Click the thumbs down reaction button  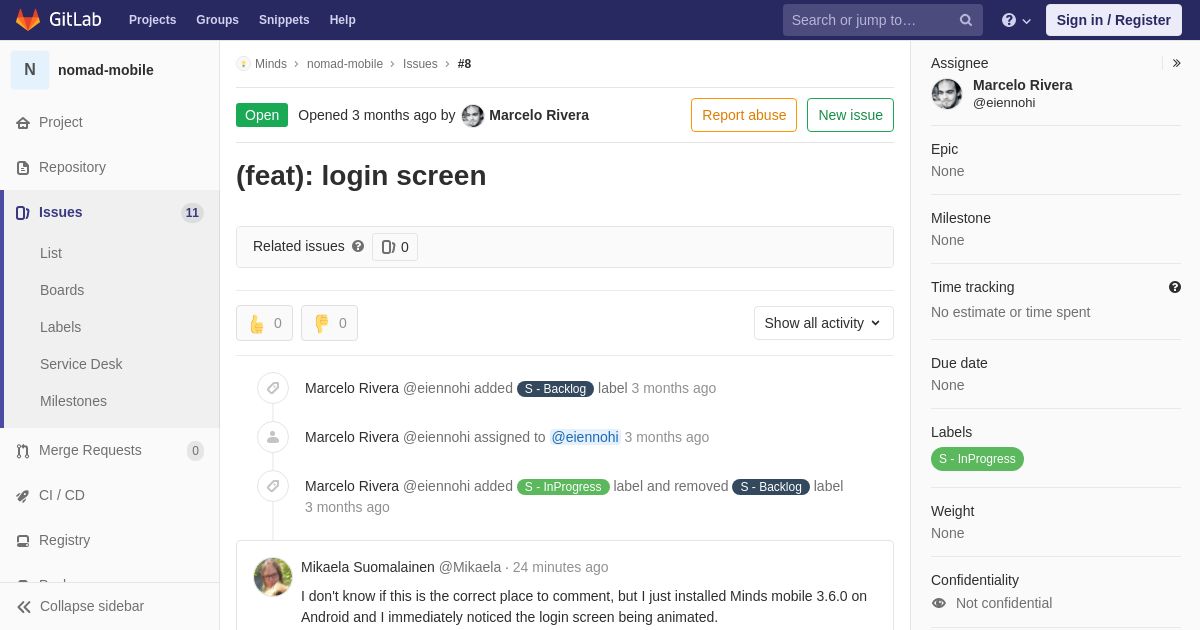pyautogui.click(x=329, y=323)
